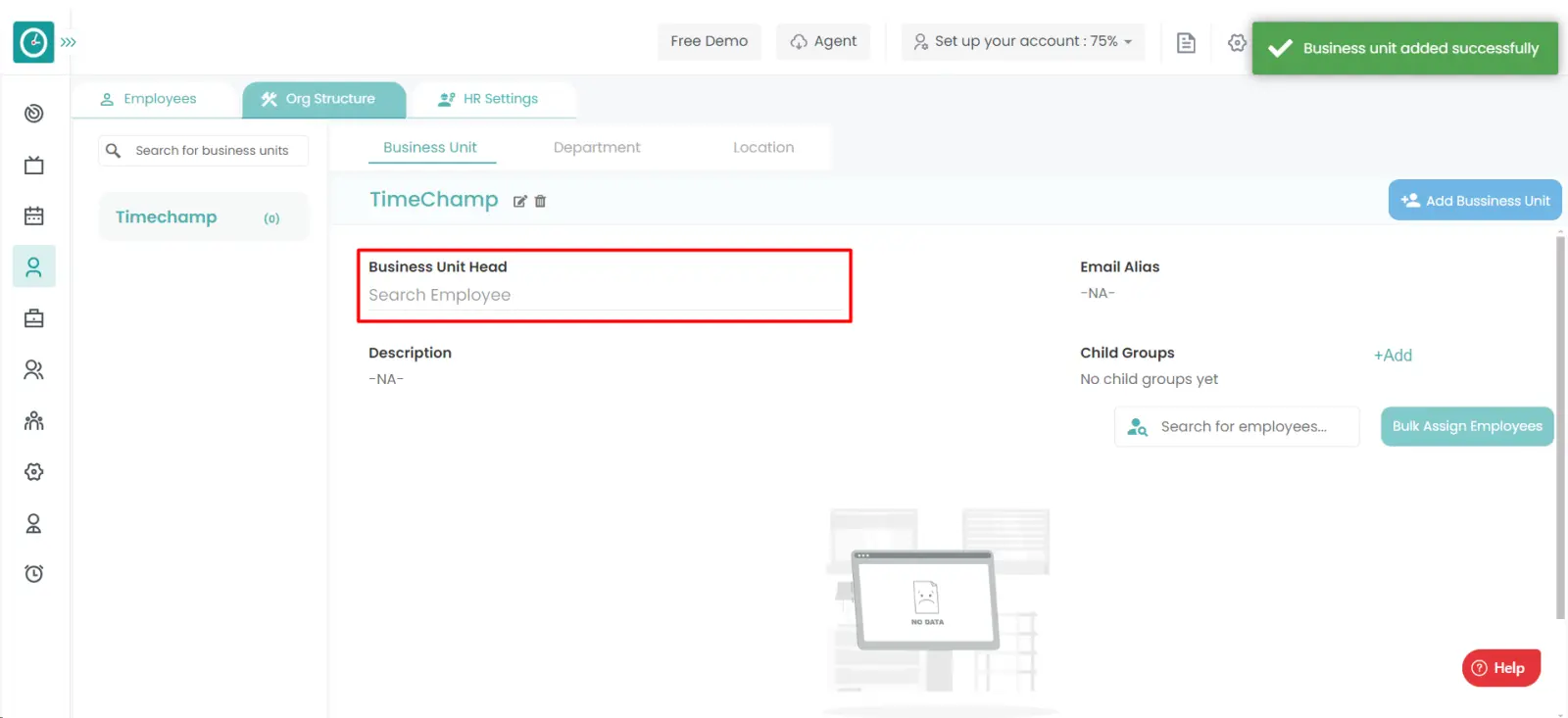Edit the TimeChamp business unit name
Viewport: 1568px width, 718px height.
coord(520,202)
